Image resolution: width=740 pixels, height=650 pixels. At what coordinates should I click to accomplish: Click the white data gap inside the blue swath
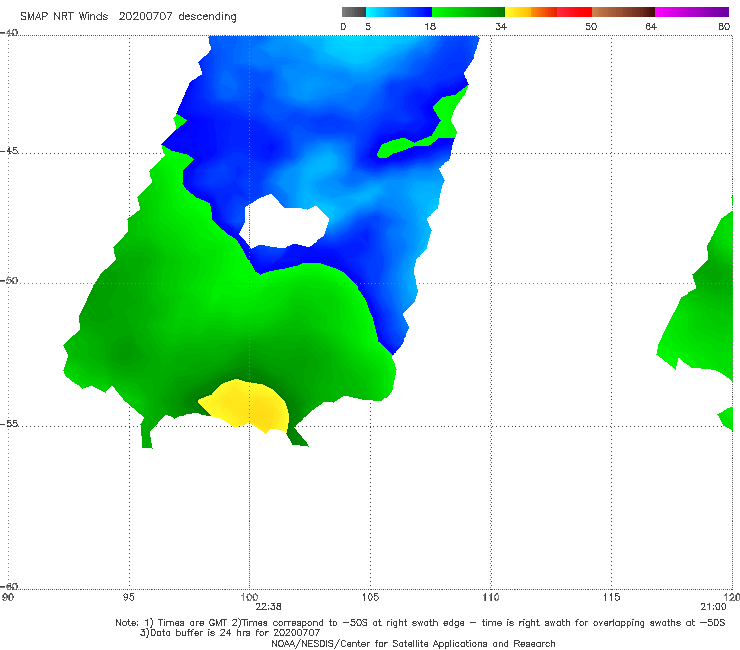click(283, 223)
